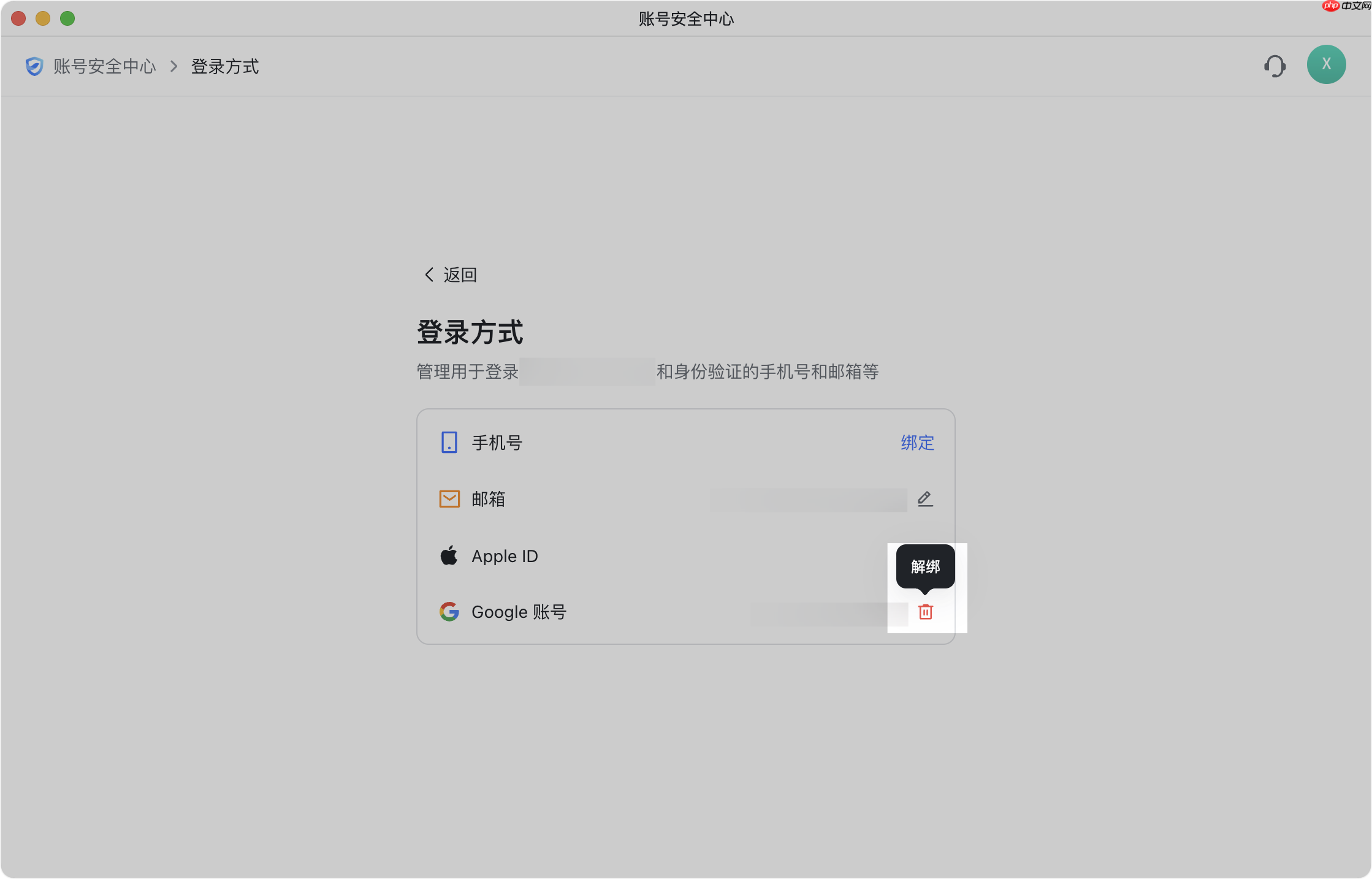Select the Apple ID row label

click(505, 556)
